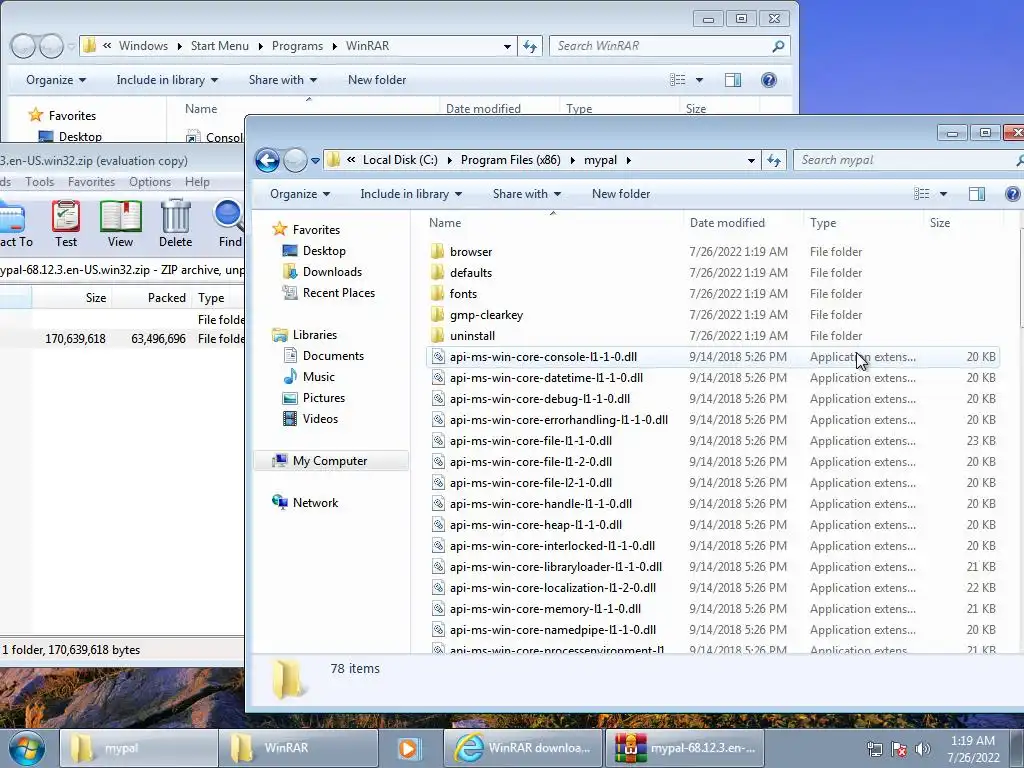Open Documents library
The height and width of the screenshot is (768, 1024).
coord(333,356)
